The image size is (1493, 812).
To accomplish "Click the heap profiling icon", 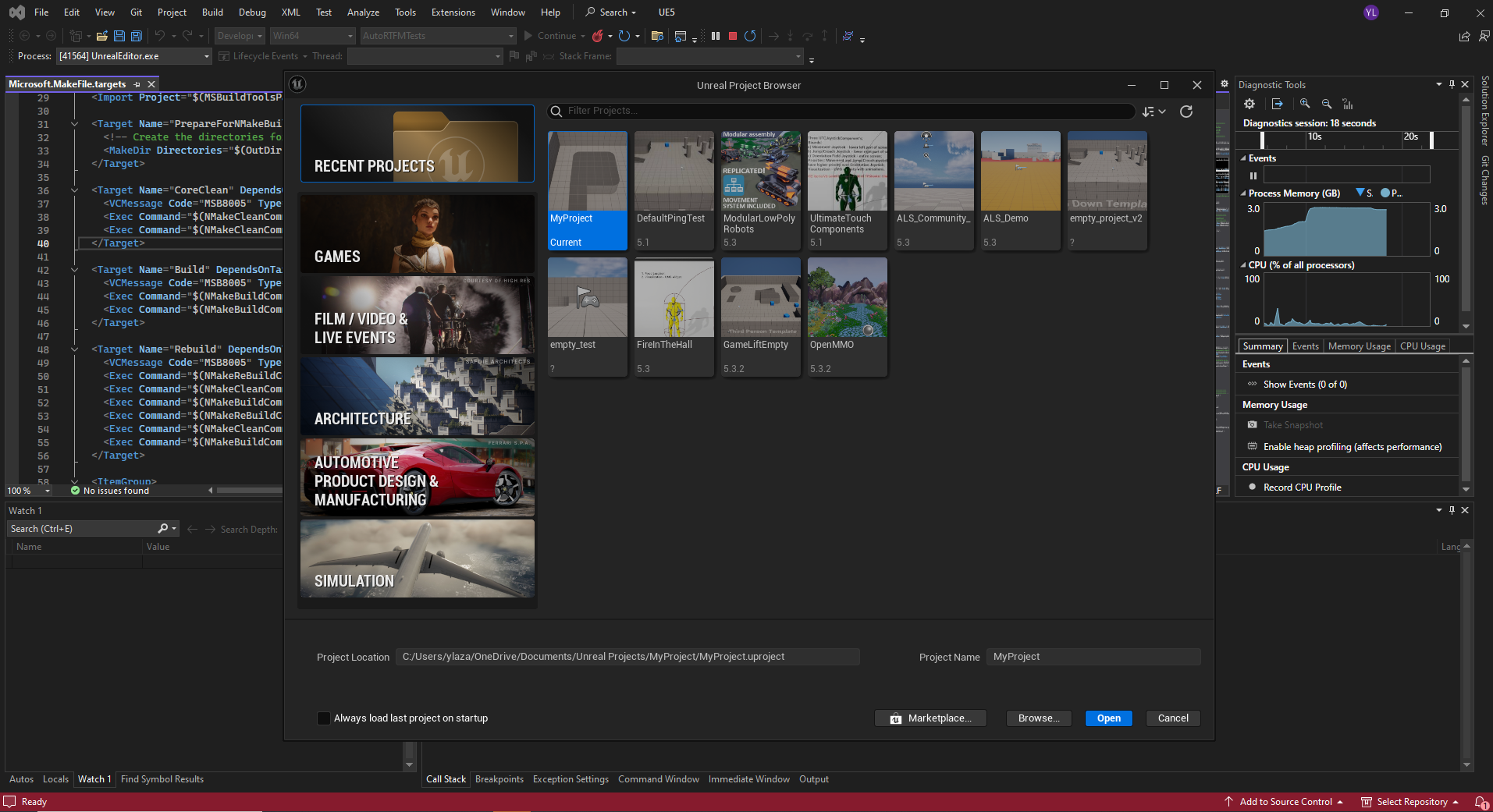I will pos(1253,447).
